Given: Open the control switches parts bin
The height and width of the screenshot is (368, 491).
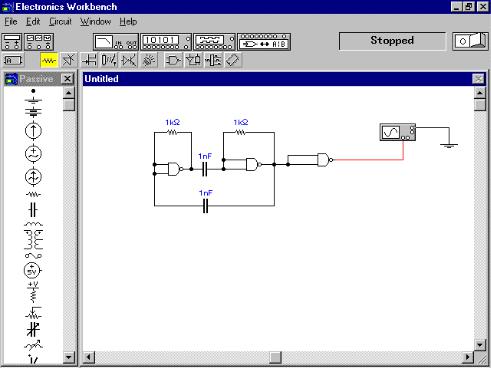Looking at the screenshot, I should click(x=109, y=61).
